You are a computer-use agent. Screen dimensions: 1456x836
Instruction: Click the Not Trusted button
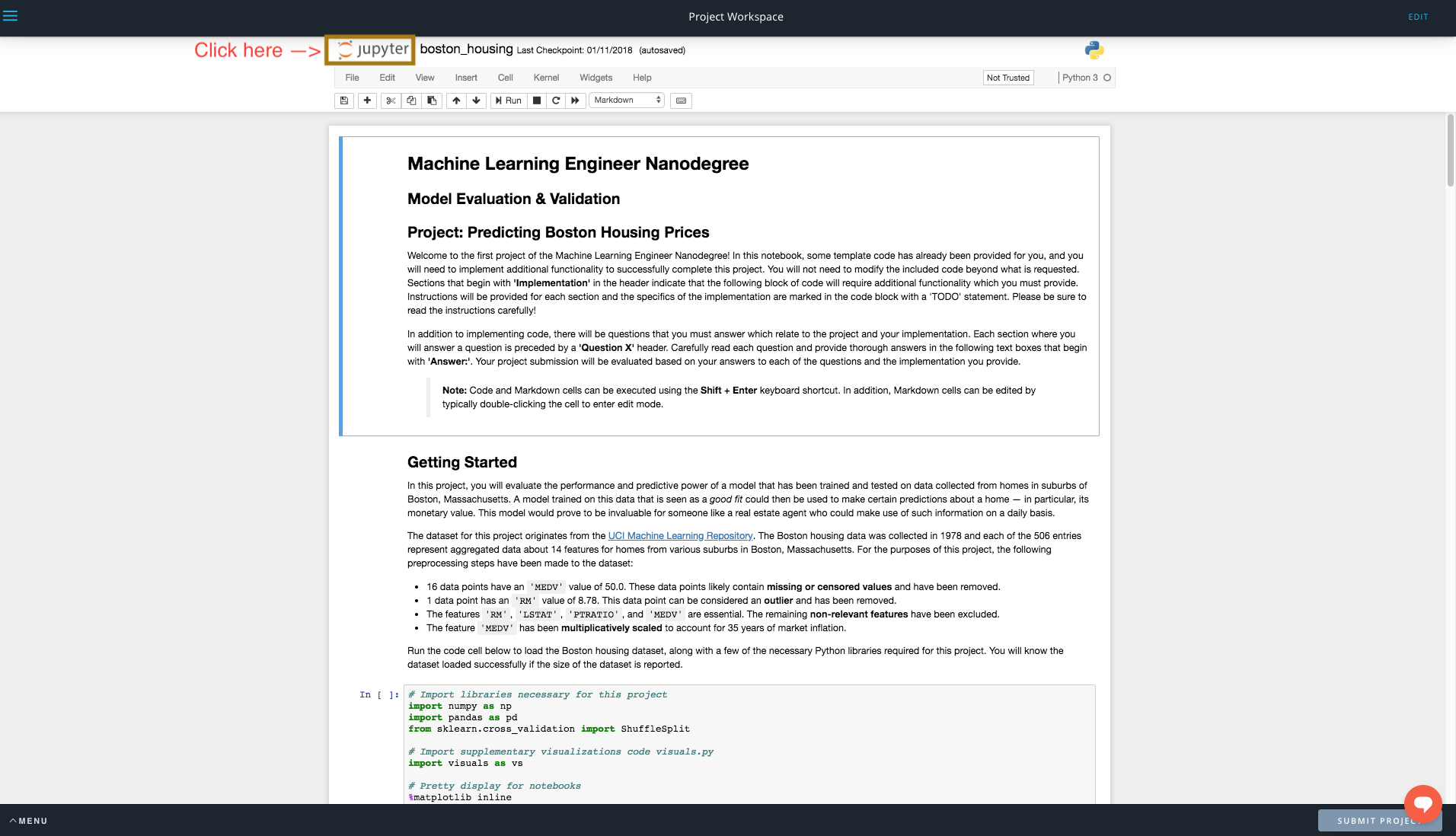[1007, 78]
